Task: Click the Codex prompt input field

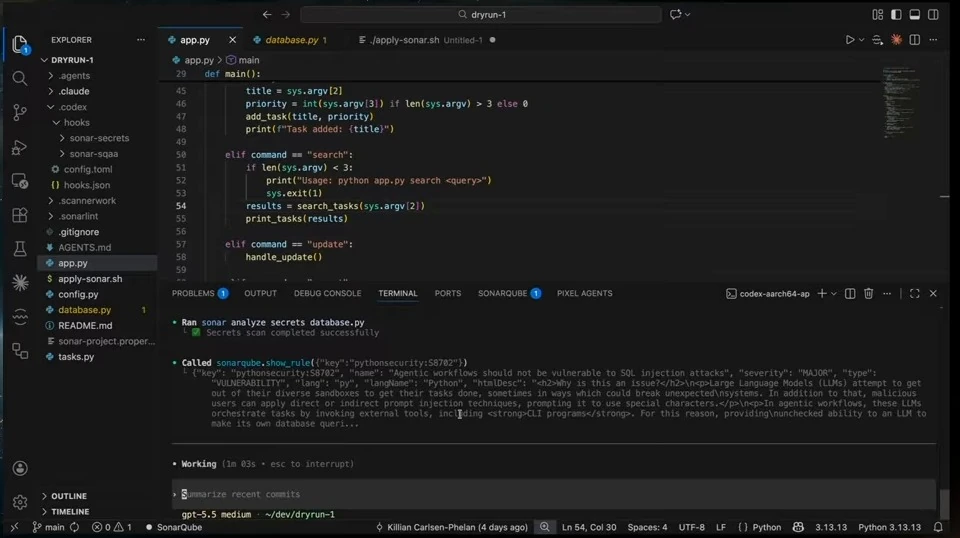Action: 554,495
